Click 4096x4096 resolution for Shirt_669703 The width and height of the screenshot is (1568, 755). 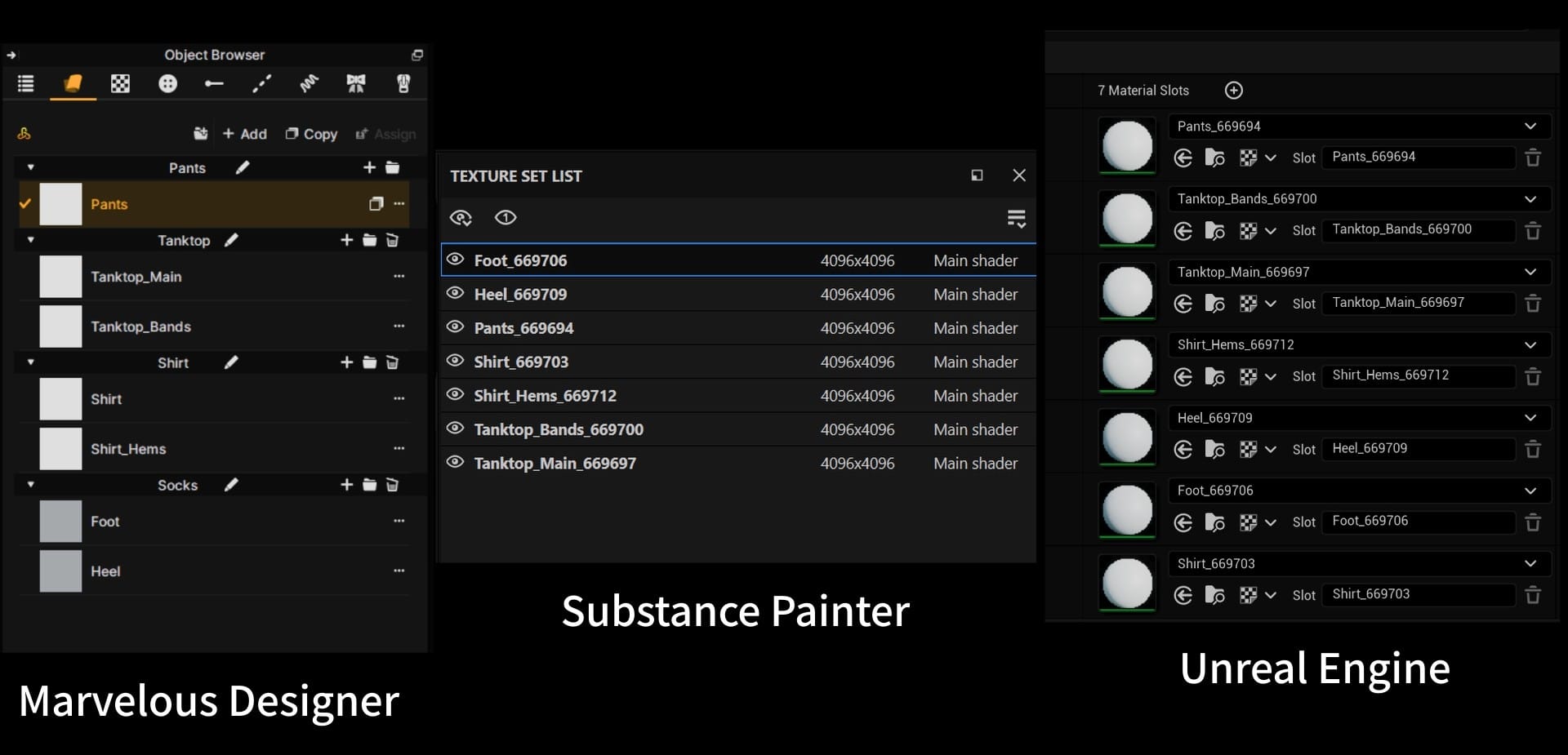pos(857,362)
